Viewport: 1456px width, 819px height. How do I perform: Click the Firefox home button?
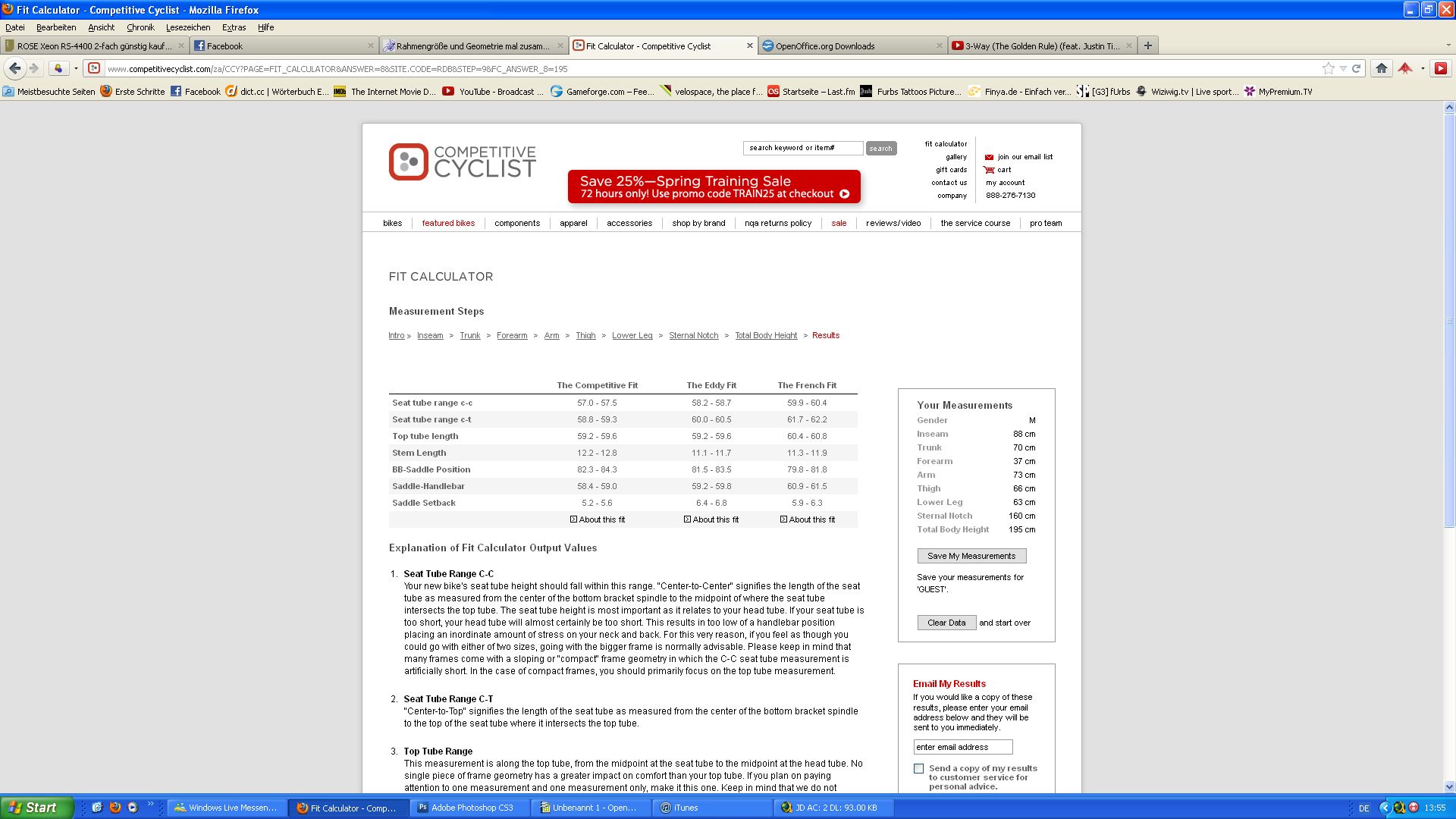point(1381,68)
